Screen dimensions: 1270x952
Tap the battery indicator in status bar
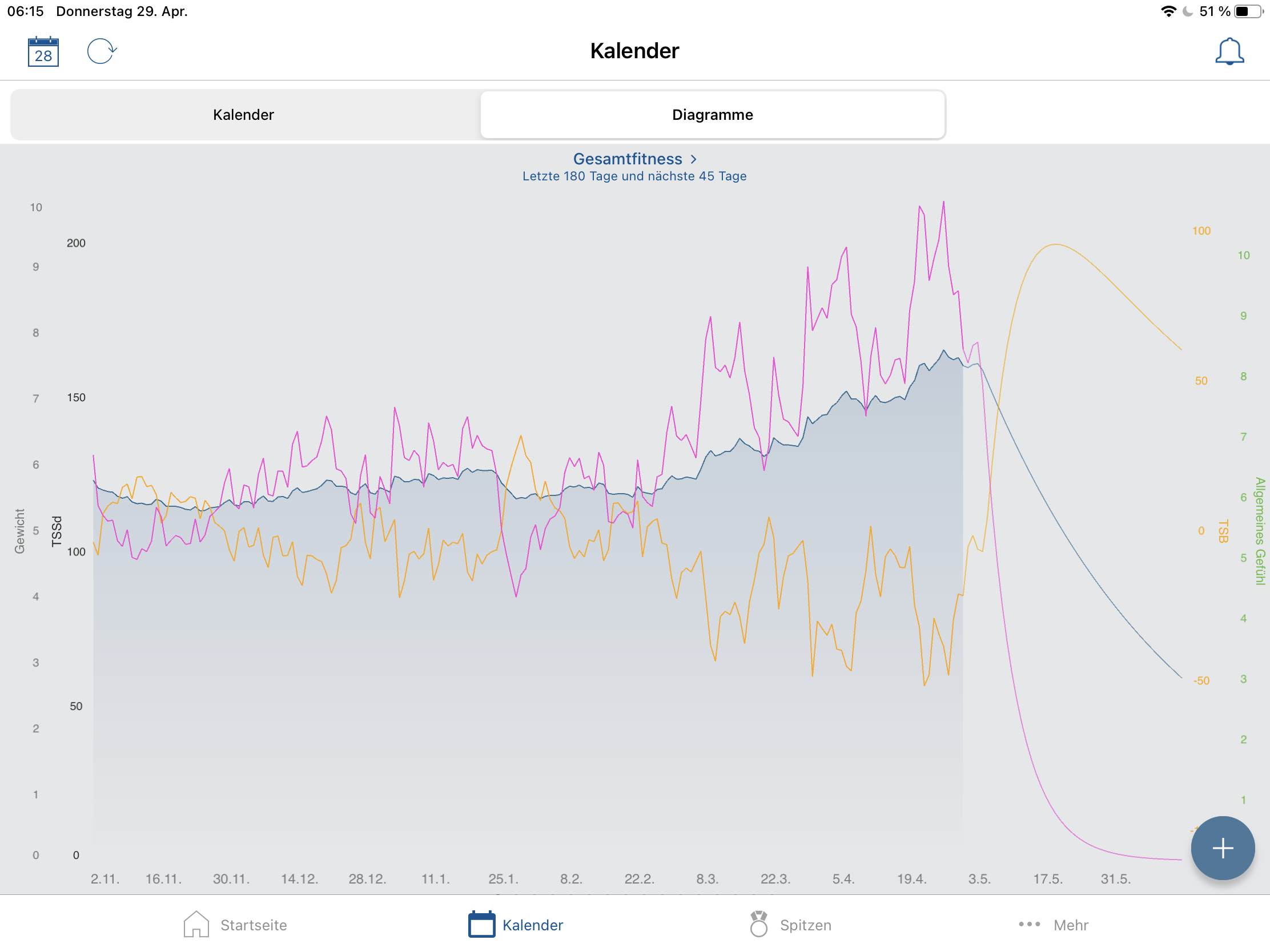click(1248, 11)
